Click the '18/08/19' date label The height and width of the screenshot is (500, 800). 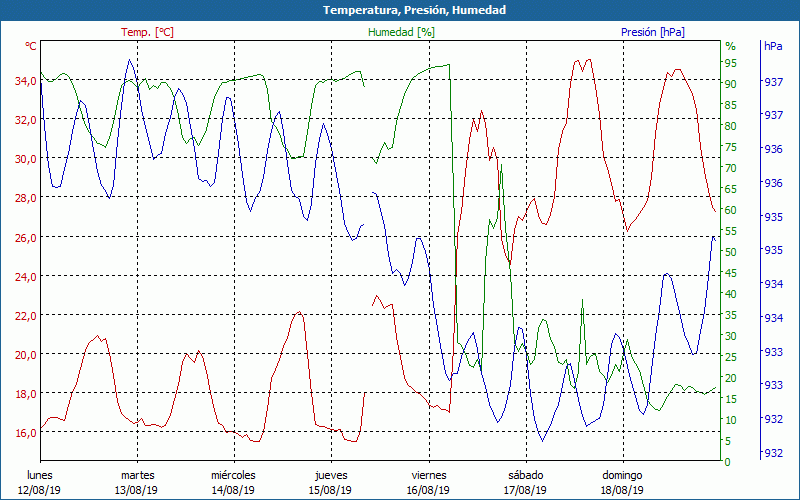622,490
